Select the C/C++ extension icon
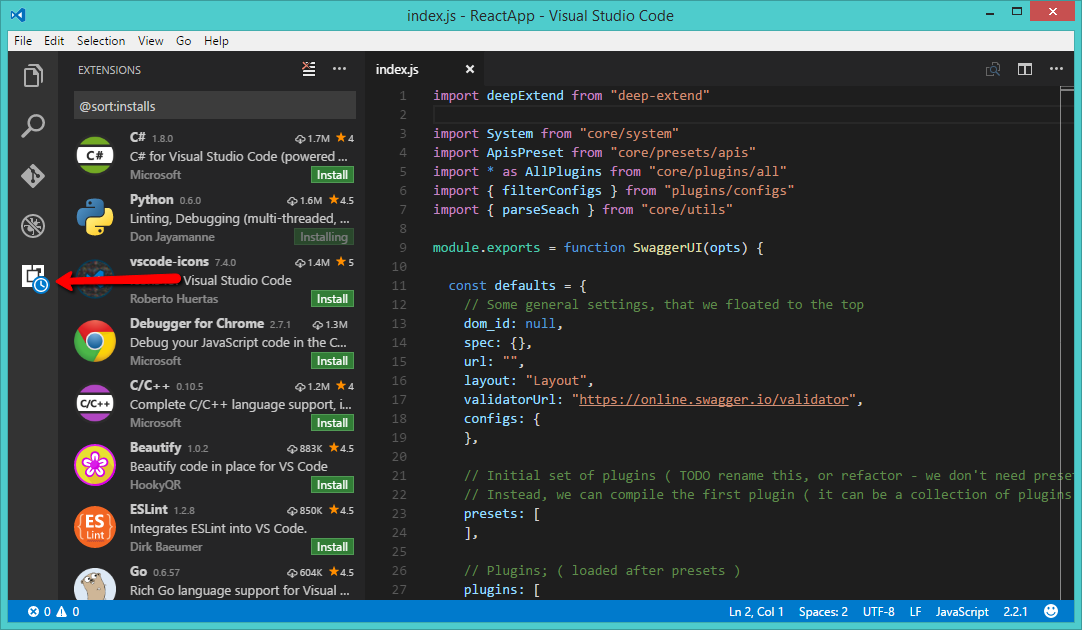This screenshot has width=1082, height=630. (x=95, y=403)
